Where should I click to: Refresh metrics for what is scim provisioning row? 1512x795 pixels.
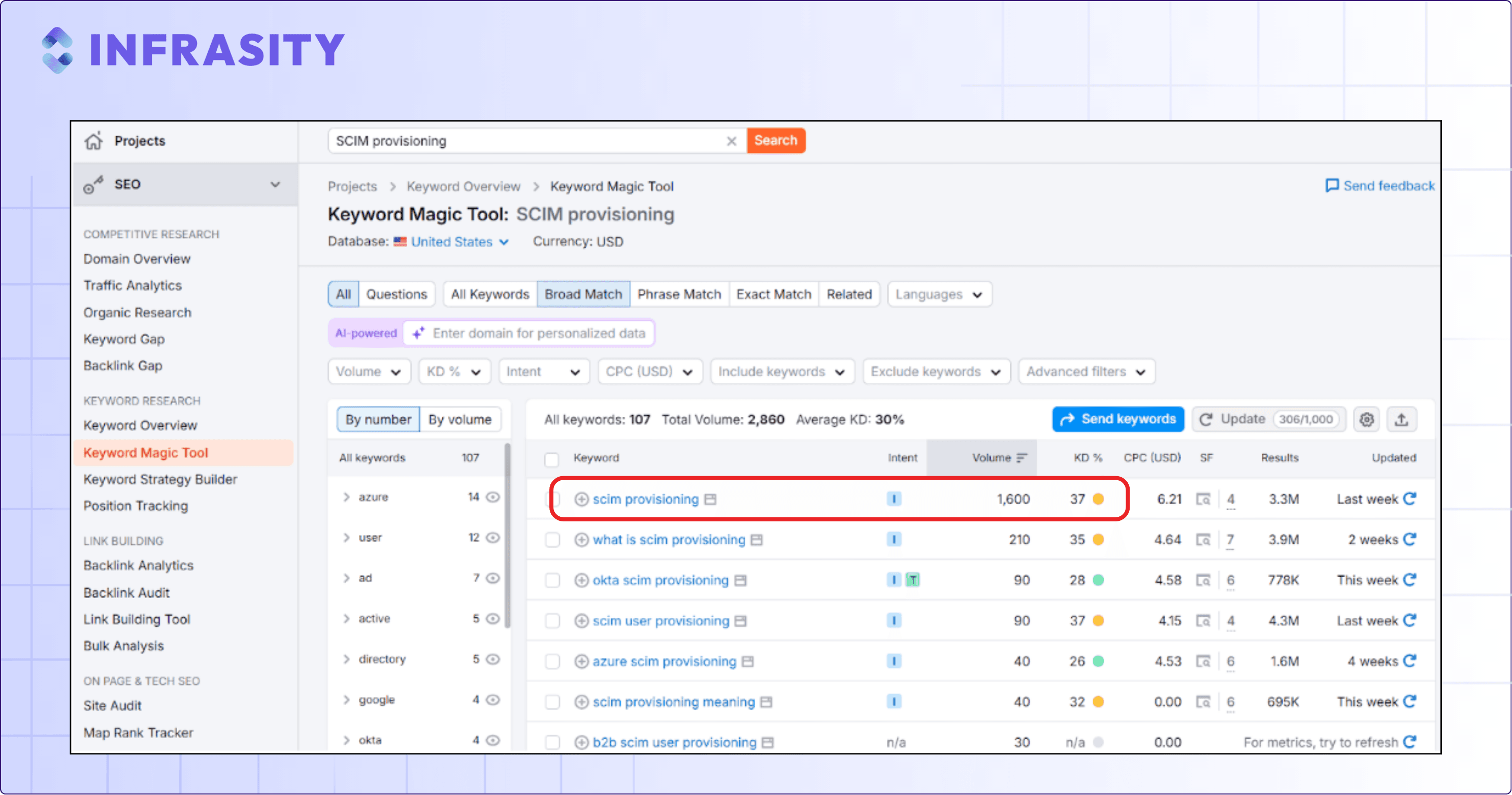(x=1410, y=539)
